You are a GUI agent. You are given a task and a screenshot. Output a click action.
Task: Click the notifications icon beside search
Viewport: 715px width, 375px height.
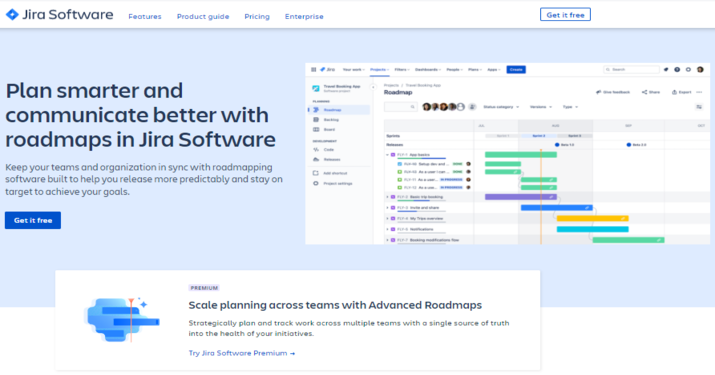666,70
